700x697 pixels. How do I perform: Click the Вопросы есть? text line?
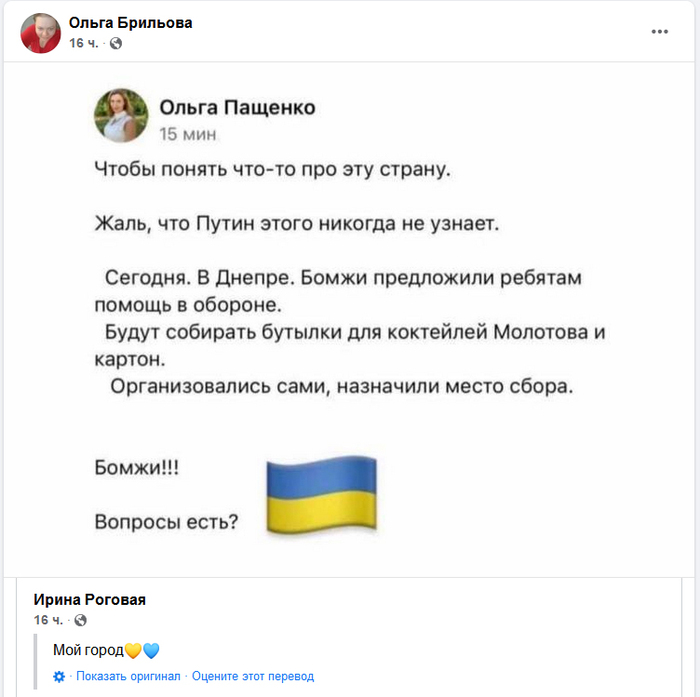[x=166, y=521]
